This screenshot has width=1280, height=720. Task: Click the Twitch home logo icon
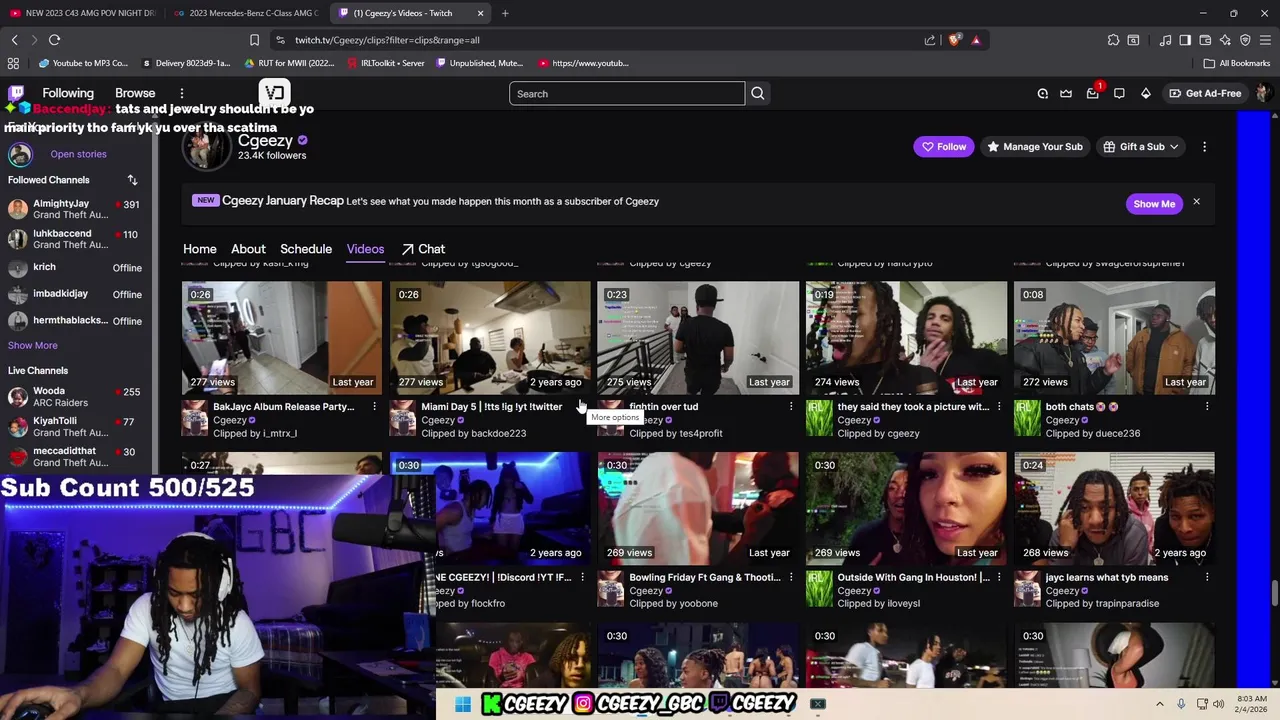click(16, 93)
